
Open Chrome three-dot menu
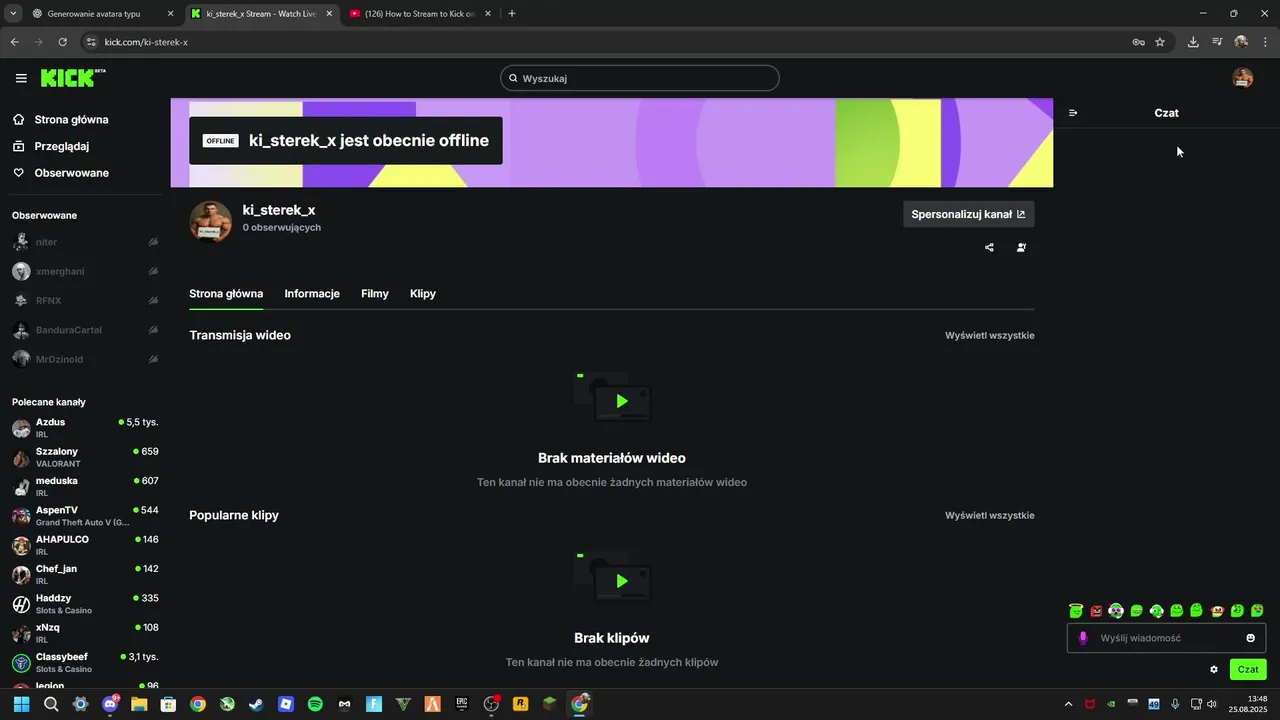pos(1266,42)
